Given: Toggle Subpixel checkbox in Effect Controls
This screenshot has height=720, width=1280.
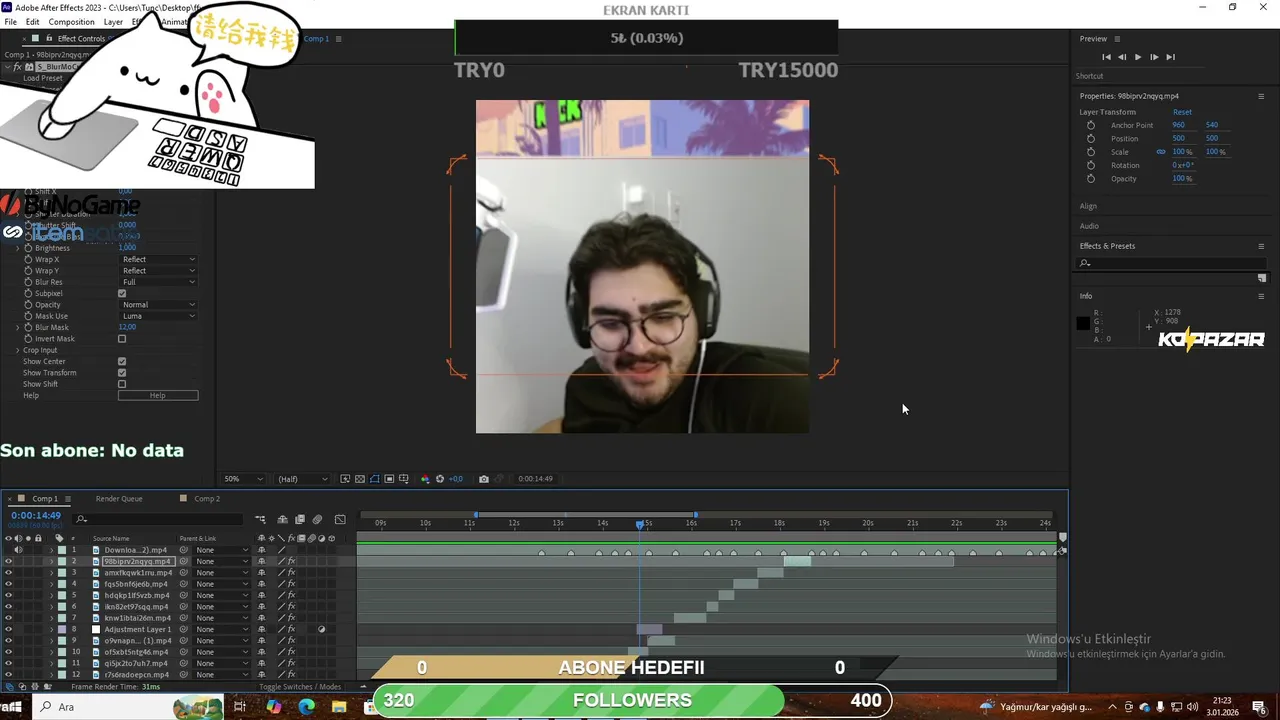Looking at the screenshot, I should click(122, 293).
